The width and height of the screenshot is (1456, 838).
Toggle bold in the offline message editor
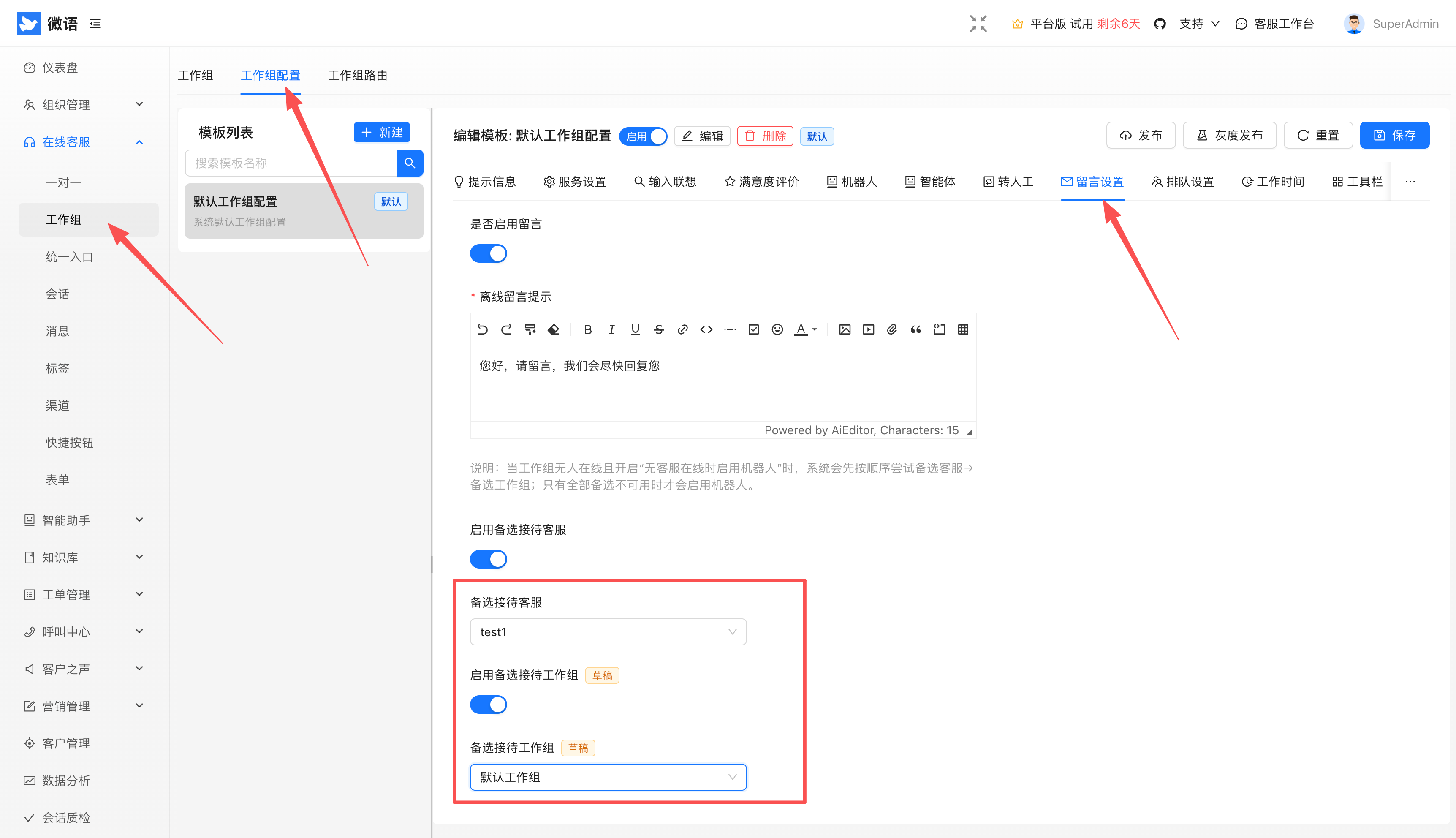(x=587, y=329)
